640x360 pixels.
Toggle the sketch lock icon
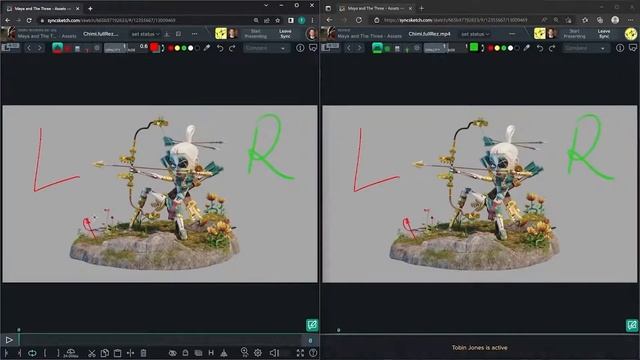(185, 353)
